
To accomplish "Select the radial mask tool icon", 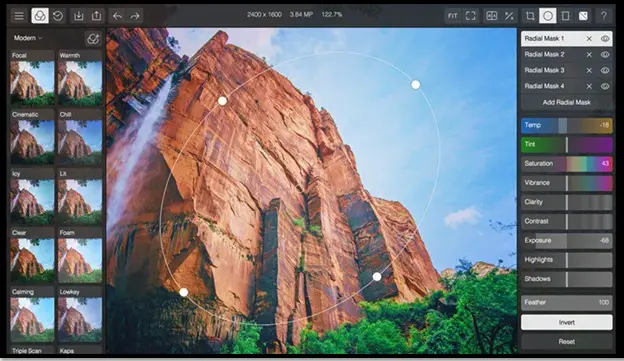I will (x=548, y=16).
